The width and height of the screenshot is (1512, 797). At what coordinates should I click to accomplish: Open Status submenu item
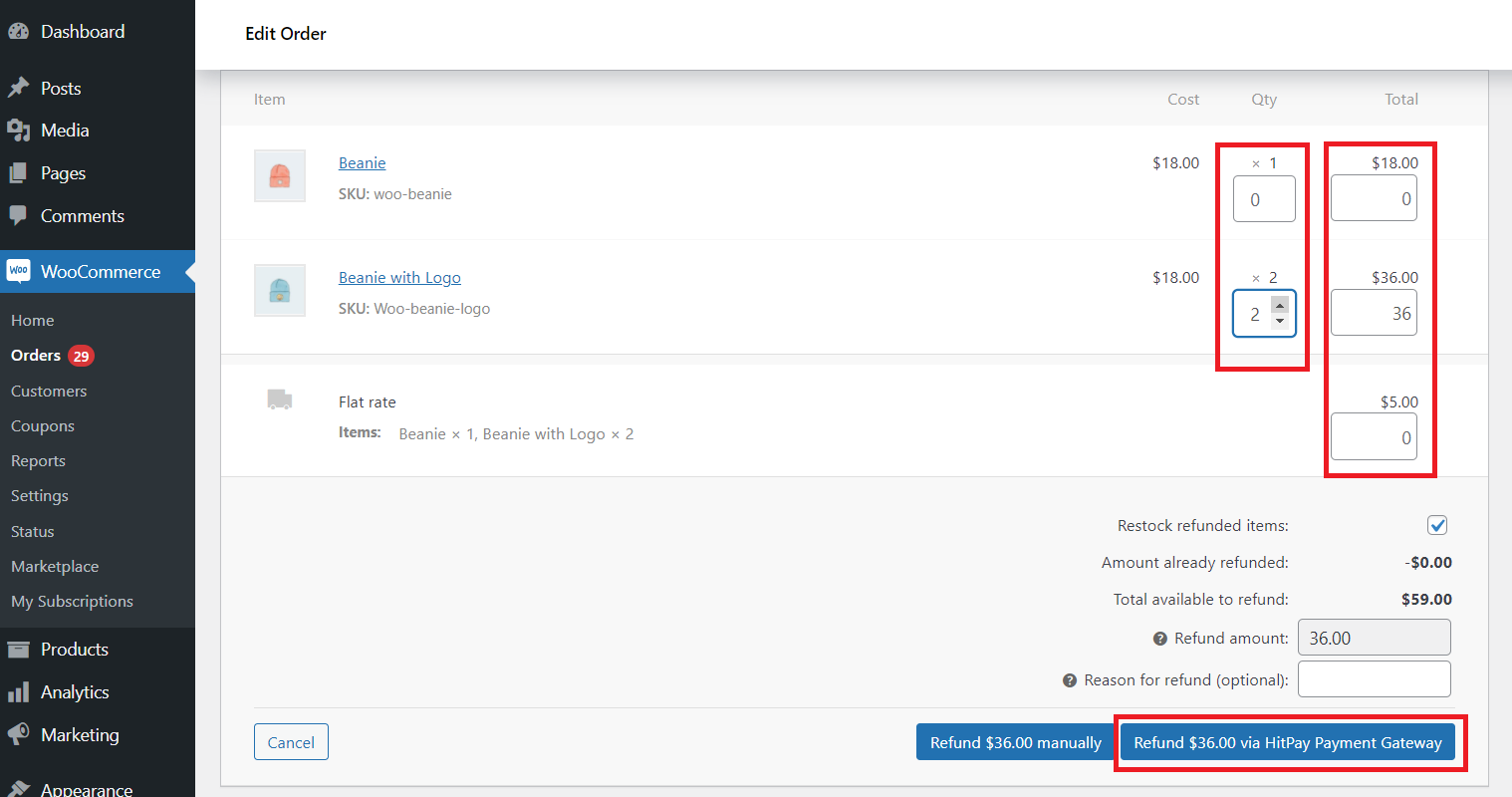click(x=33, y=532)
